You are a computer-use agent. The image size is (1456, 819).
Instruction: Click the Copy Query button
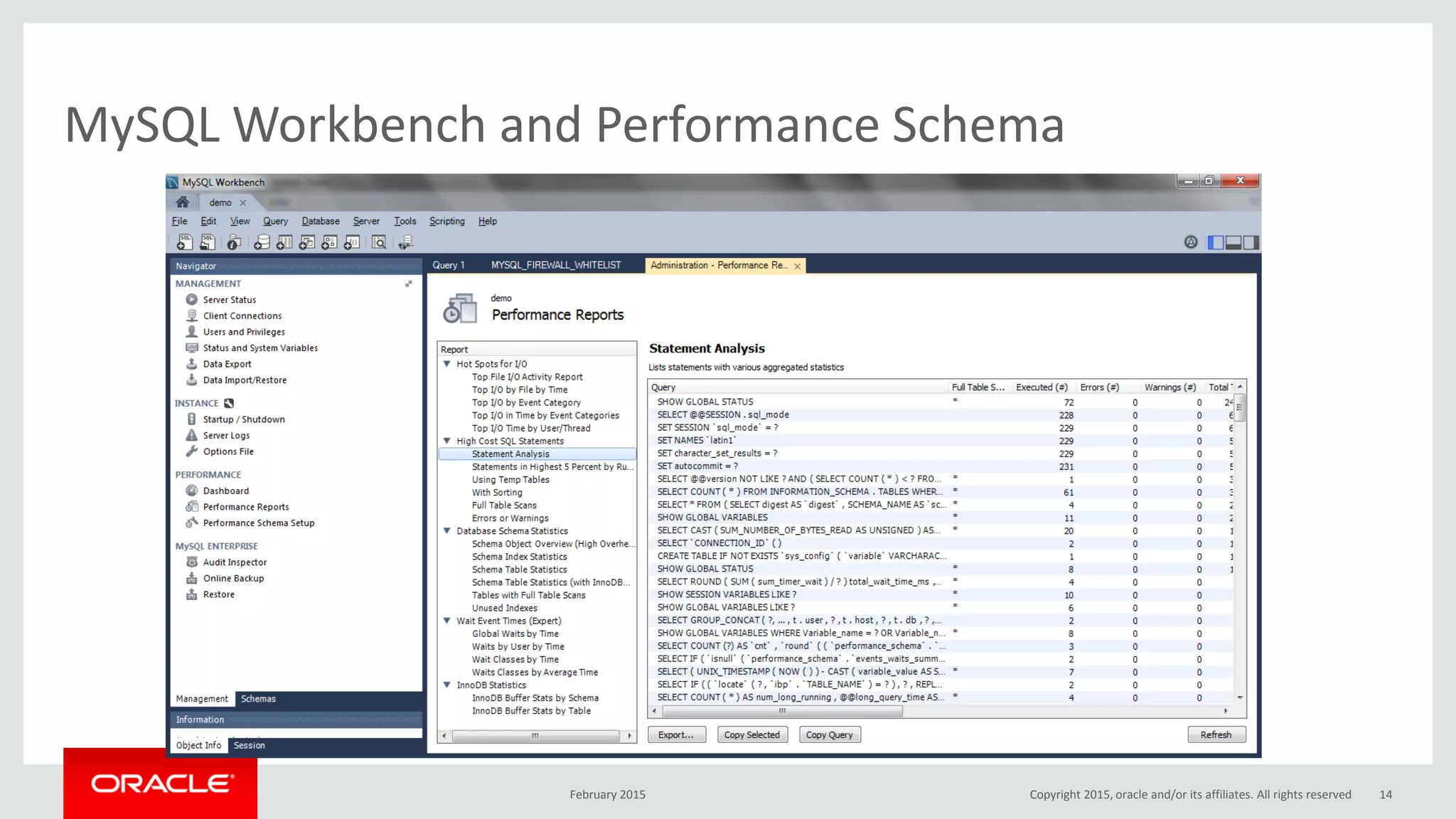click(x=830, y=734)
